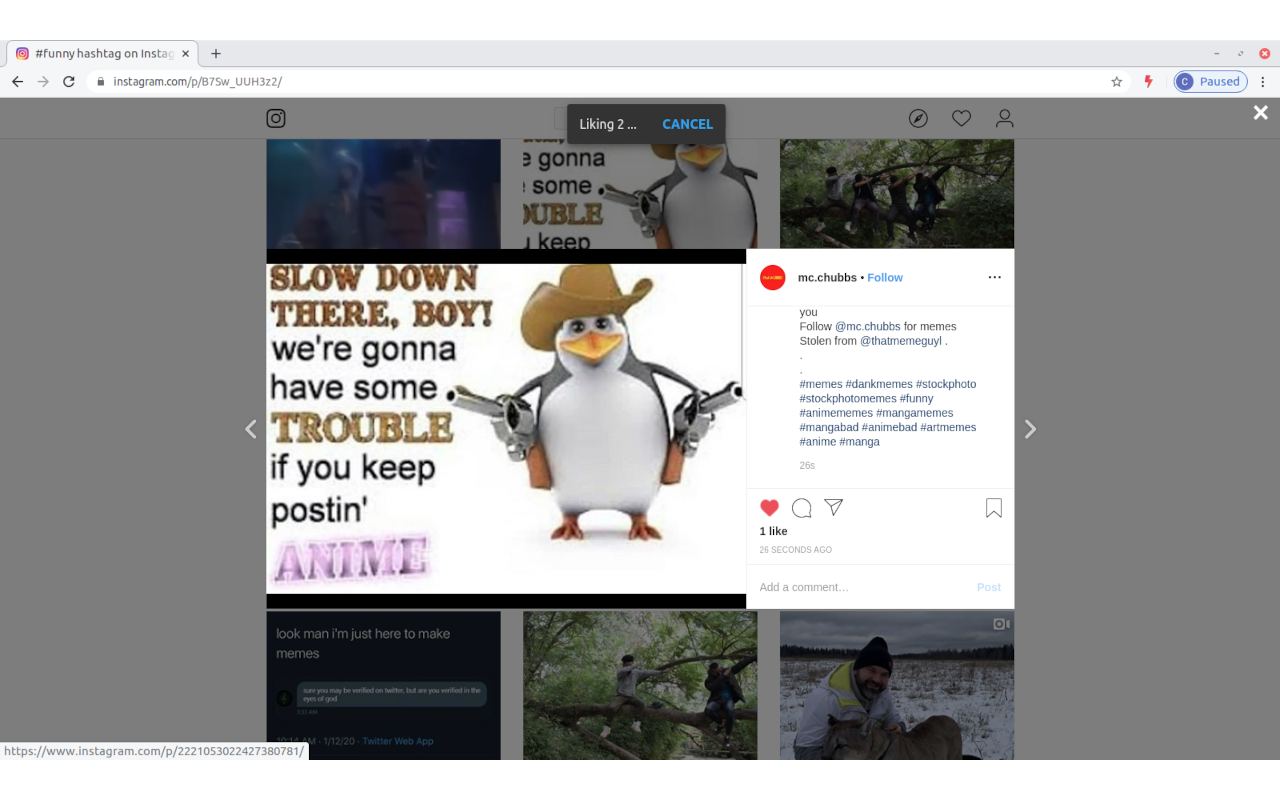Open @mc.chubbs mention in caption

[868, 326]
